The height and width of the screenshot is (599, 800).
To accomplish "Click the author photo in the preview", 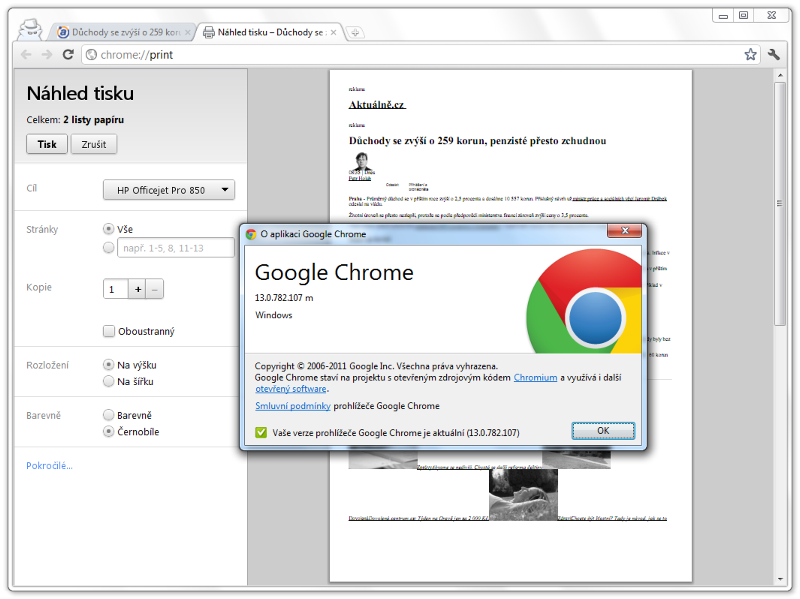I will [362, 162].
